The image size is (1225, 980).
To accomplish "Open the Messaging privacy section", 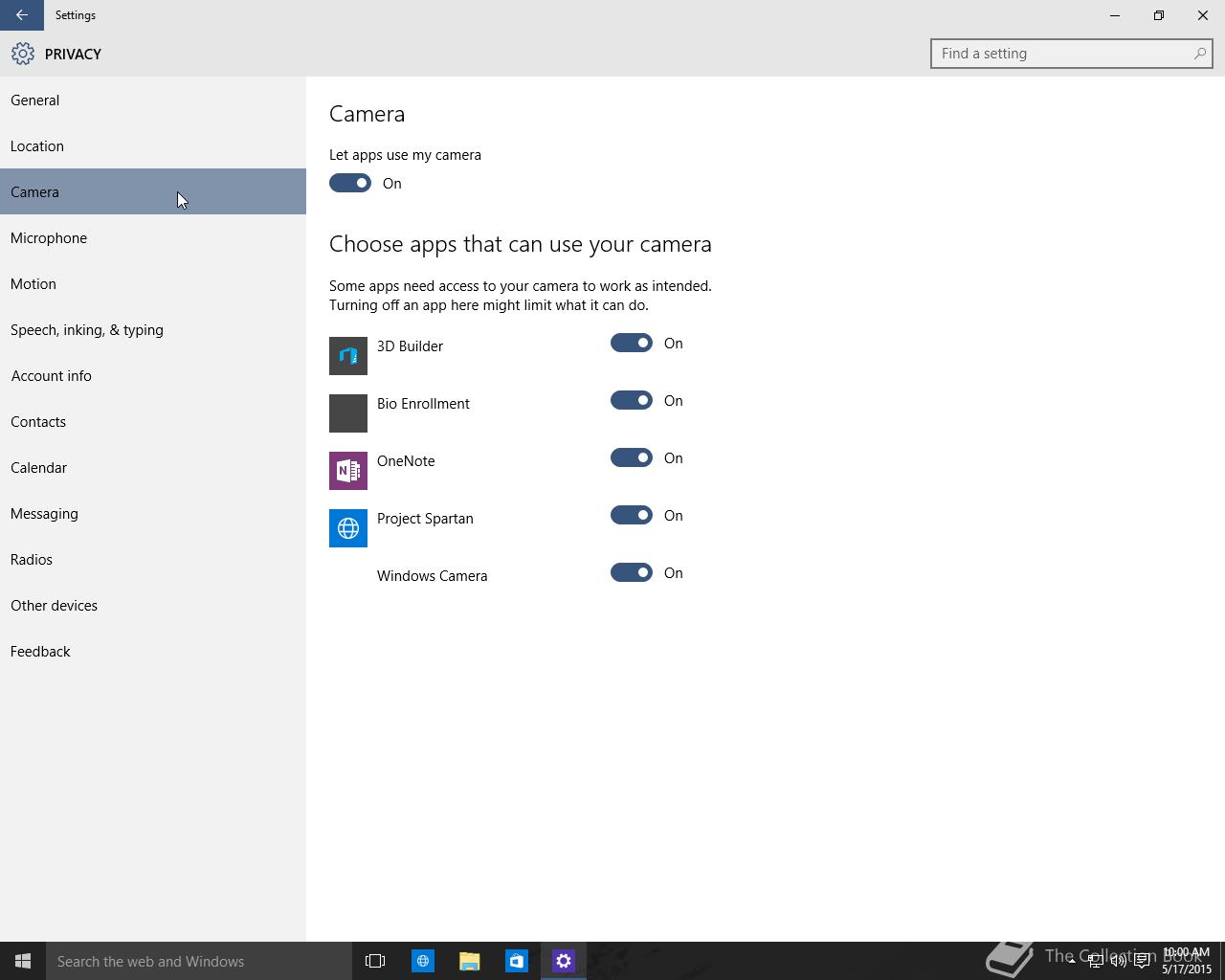I will [x=153, y=513].
